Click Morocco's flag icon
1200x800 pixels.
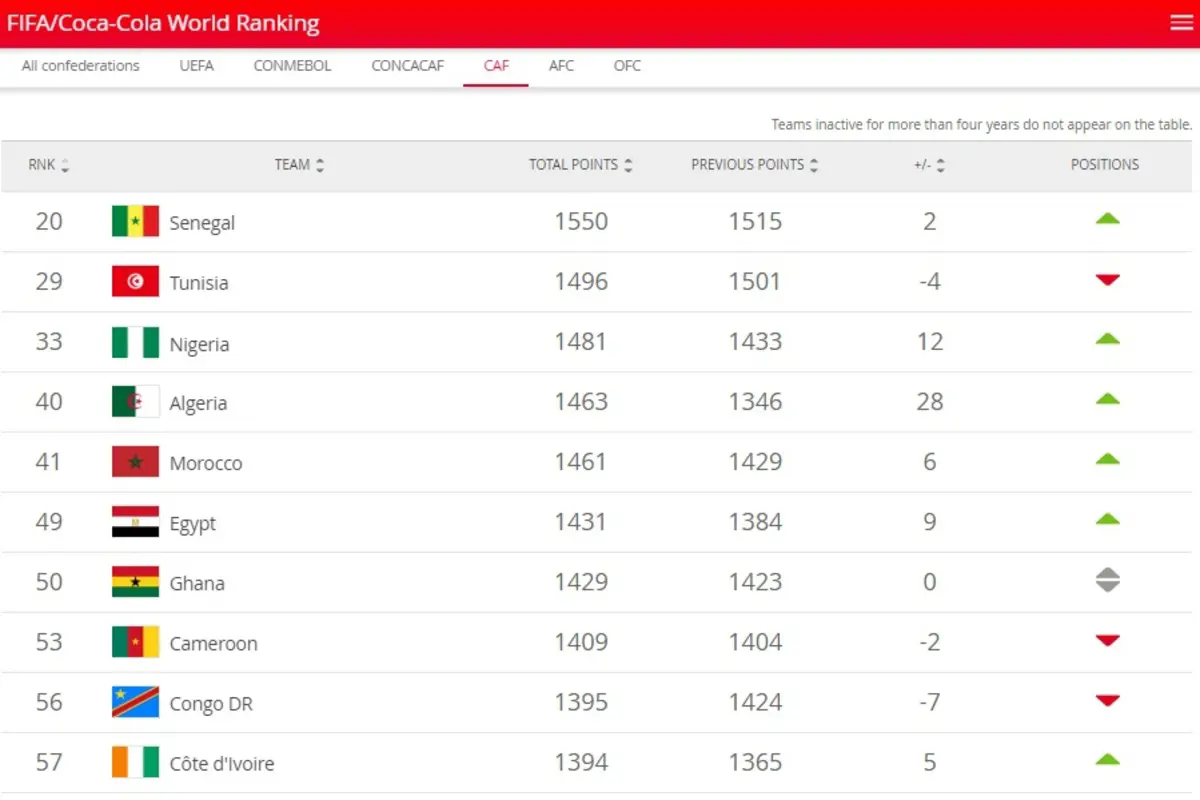(135, 461)
